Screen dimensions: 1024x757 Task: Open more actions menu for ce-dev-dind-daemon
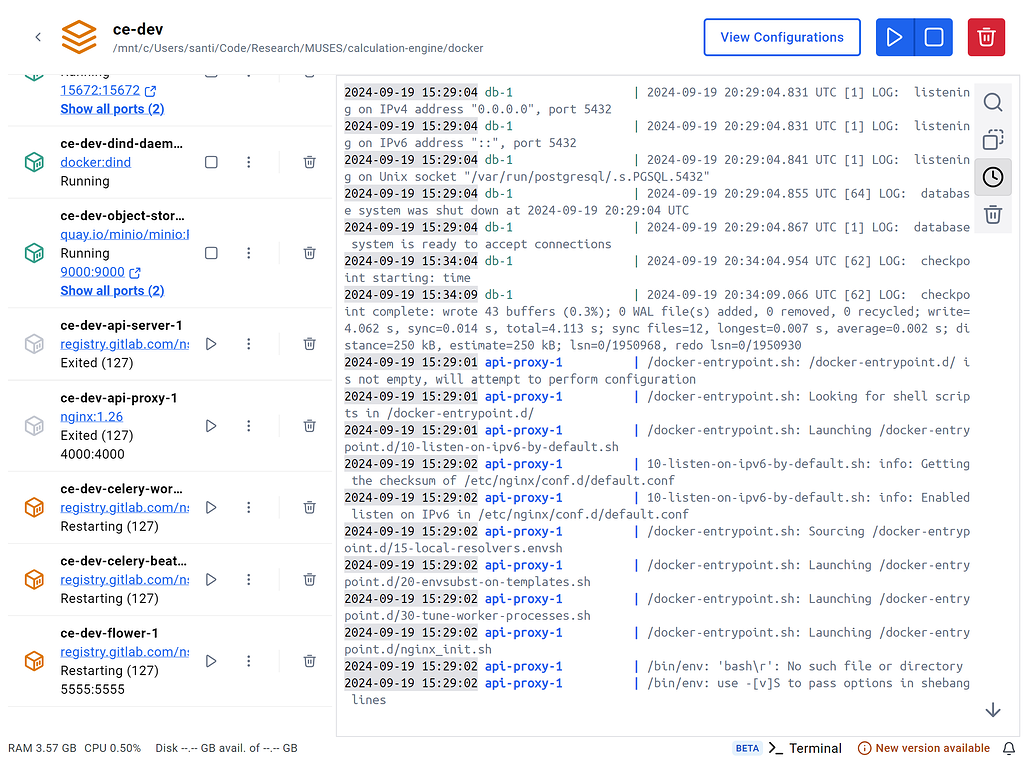coord(249,162)
